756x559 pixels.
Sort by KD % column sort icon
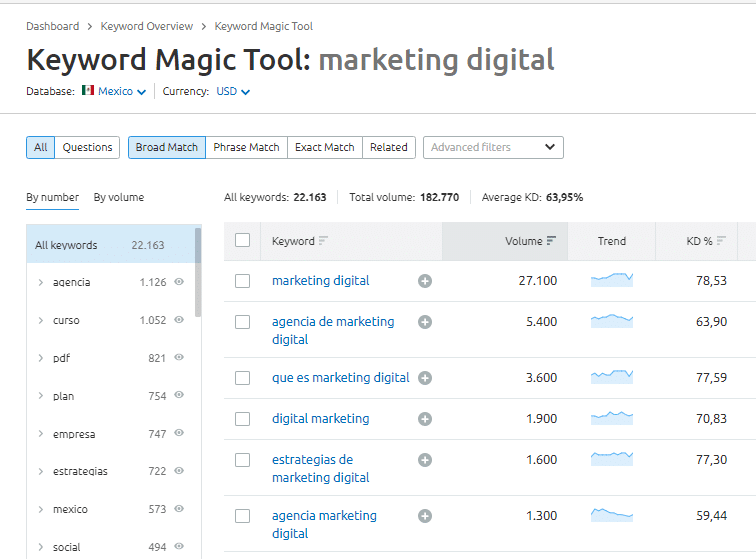(721, 240)
